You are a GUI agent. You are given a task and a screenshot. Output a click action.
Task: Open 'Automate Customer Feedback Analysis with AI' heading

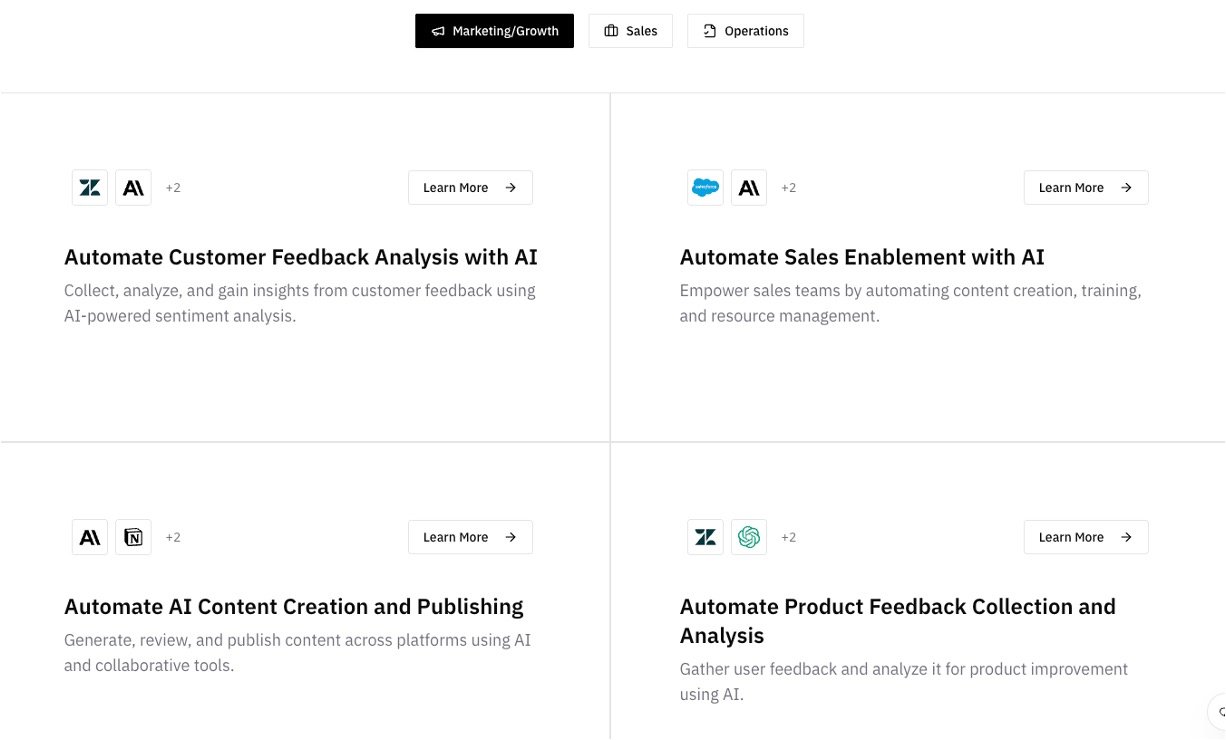tap(301, 258)
